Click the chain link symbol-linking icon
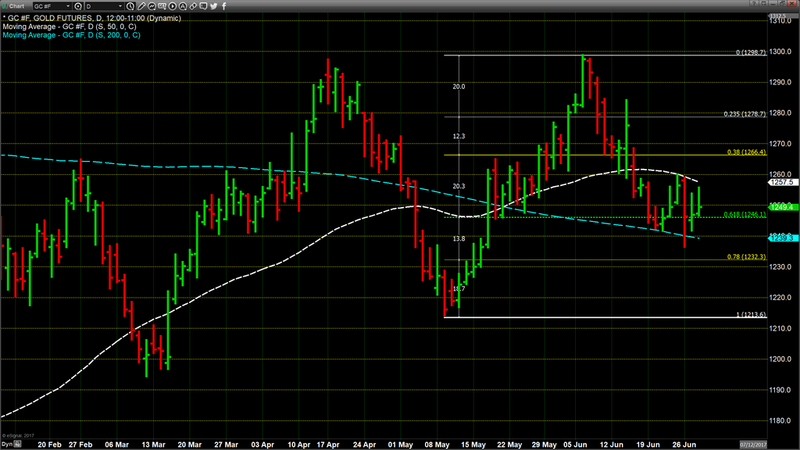The height and width of the screenshot is (450, 800). (x=193, y=6)
